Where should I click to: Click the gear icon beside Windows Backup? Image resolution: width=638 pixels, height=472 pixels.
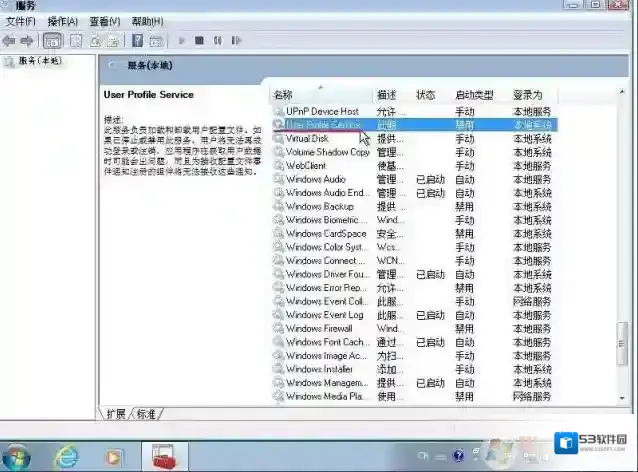(278, 206)
